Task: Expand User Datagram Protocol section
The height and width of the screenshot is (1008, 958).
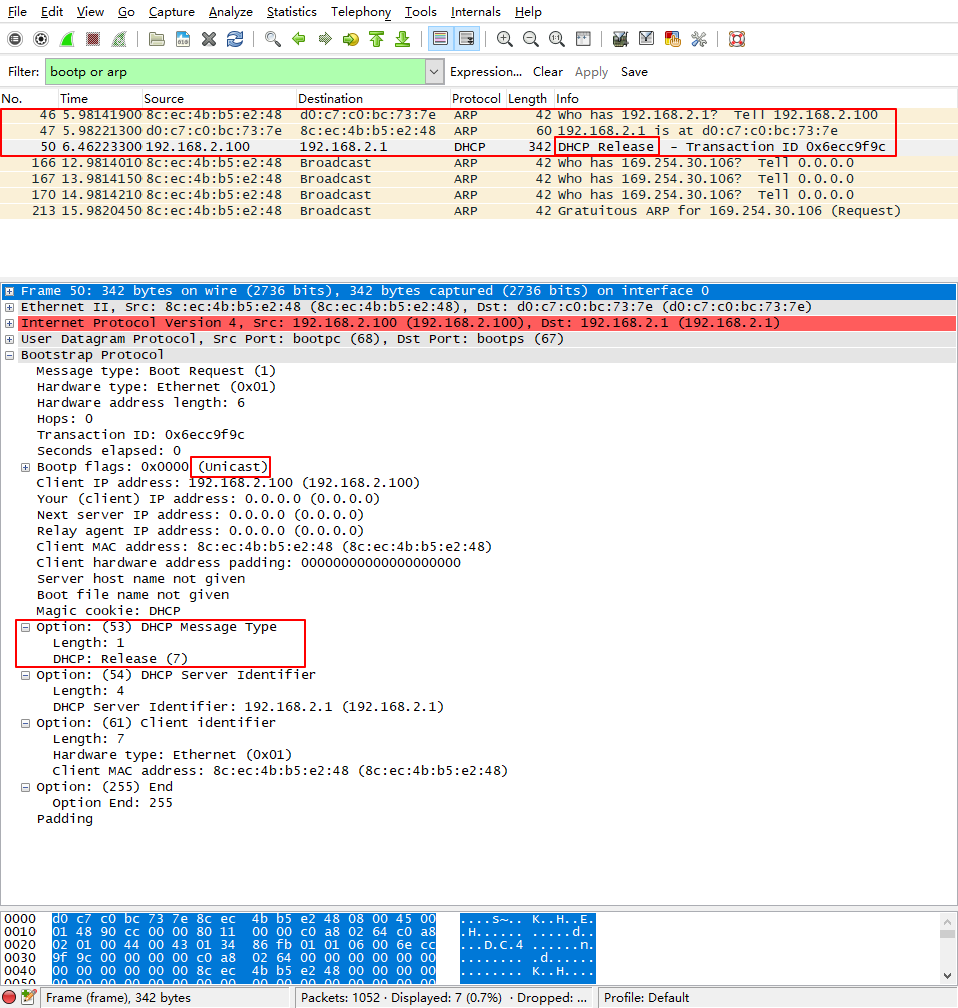Action: point(10,339)
